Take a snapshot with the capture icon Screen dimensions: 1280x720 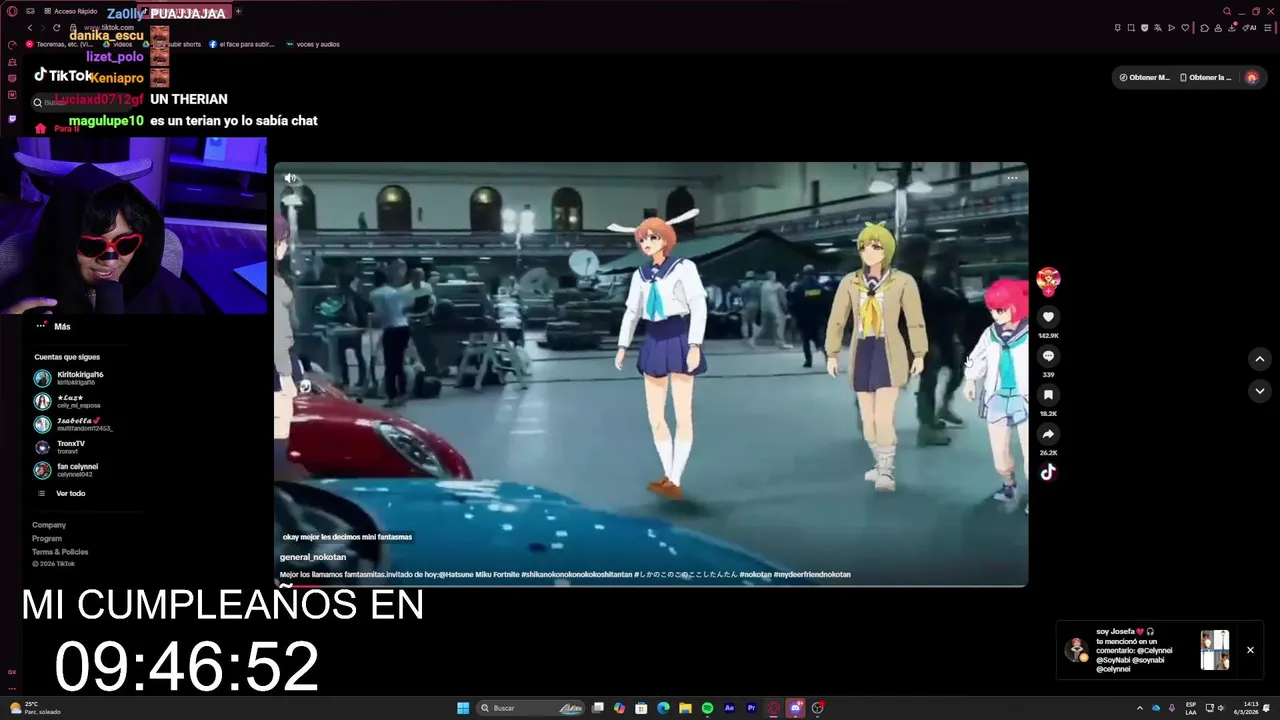[1131, 28]
